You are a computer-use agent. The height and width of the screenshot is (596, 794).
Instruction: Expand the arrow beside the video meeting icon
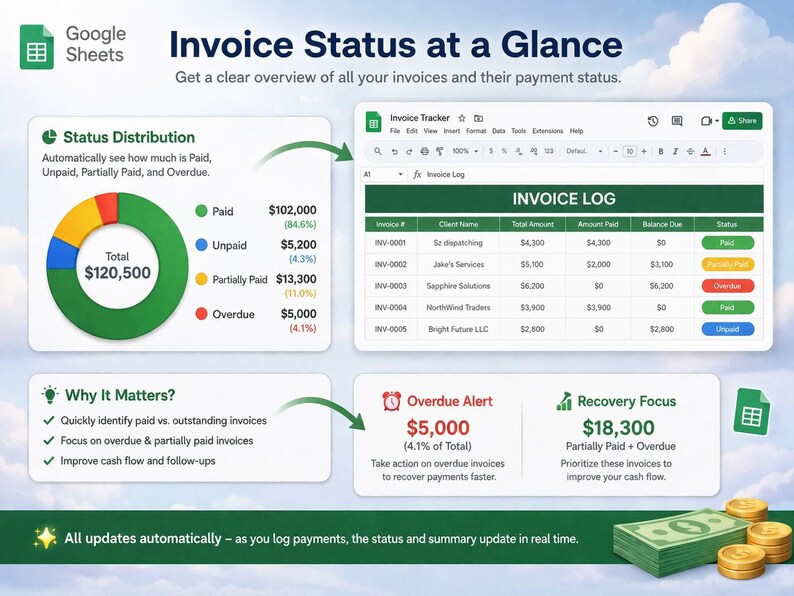(x=717, y=121)
